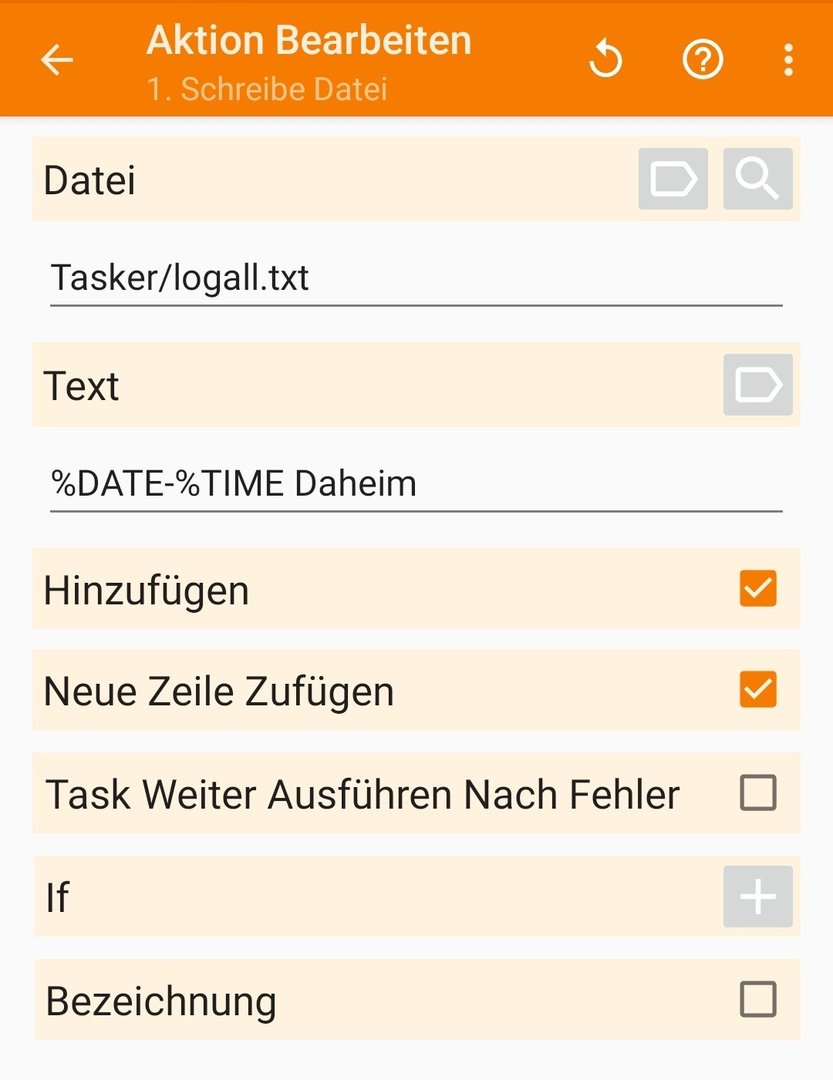Tap the '1. Schreibe Datei' subtitle
The width and height of the screenshot is (833, 1080).
coord(267,88)
